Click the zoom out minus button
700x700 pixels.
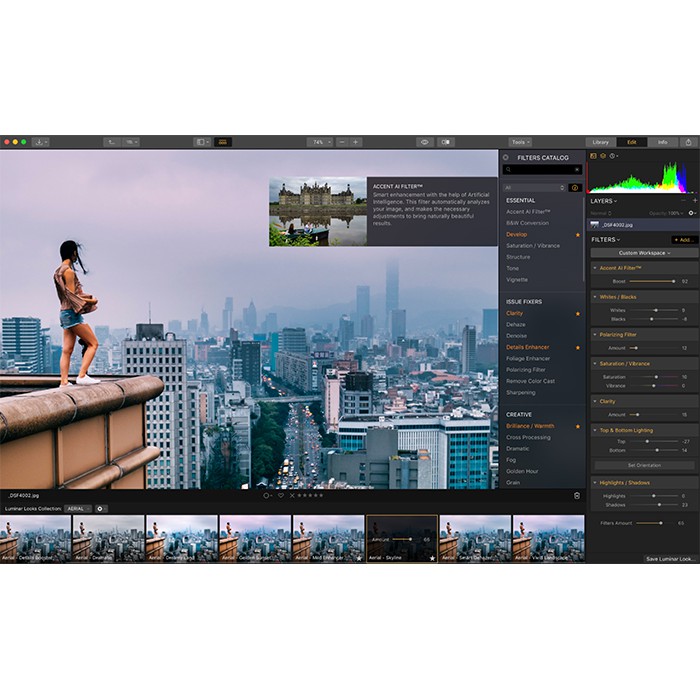(x=341, y=142)
